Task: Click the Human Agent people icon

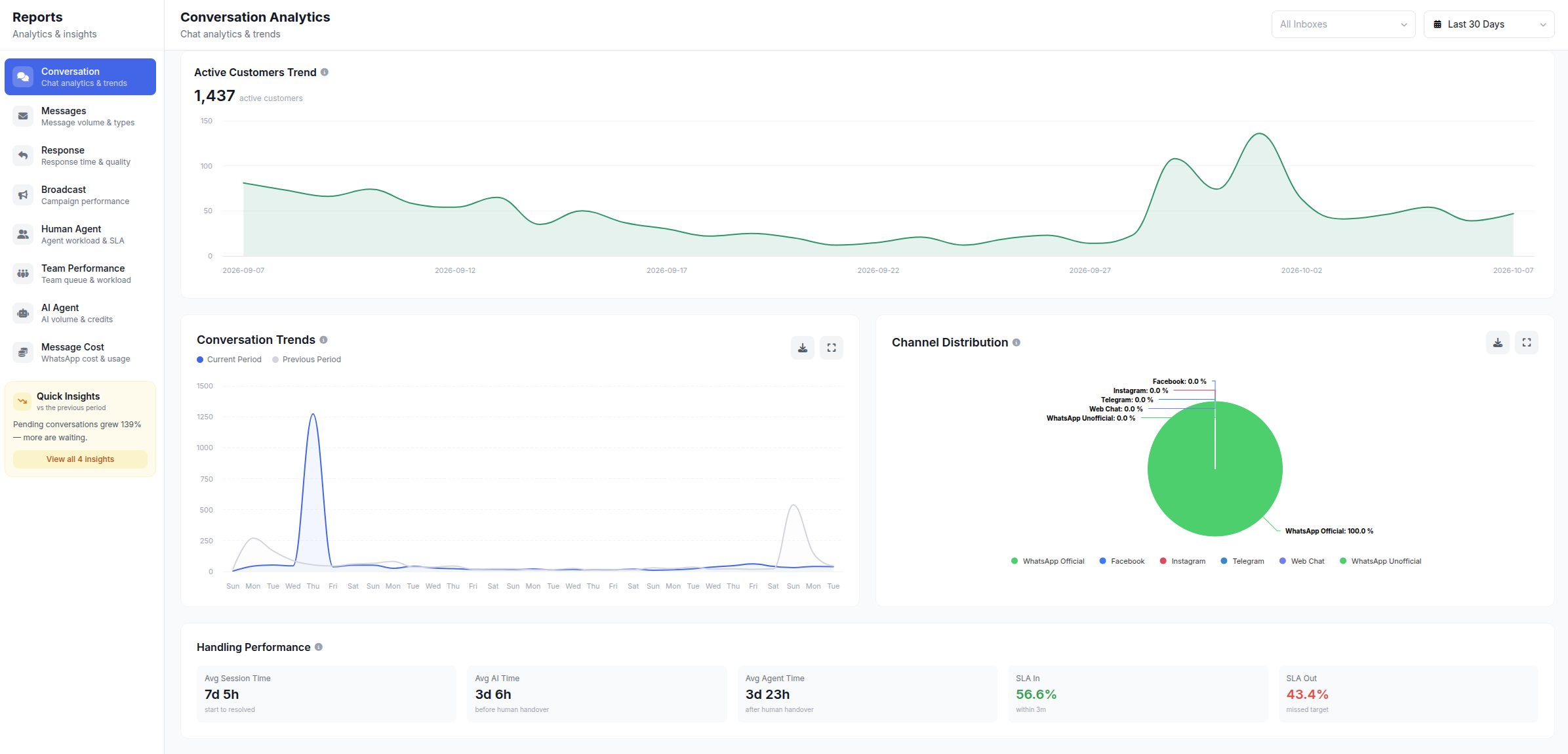Action: (x=23, y=234)
